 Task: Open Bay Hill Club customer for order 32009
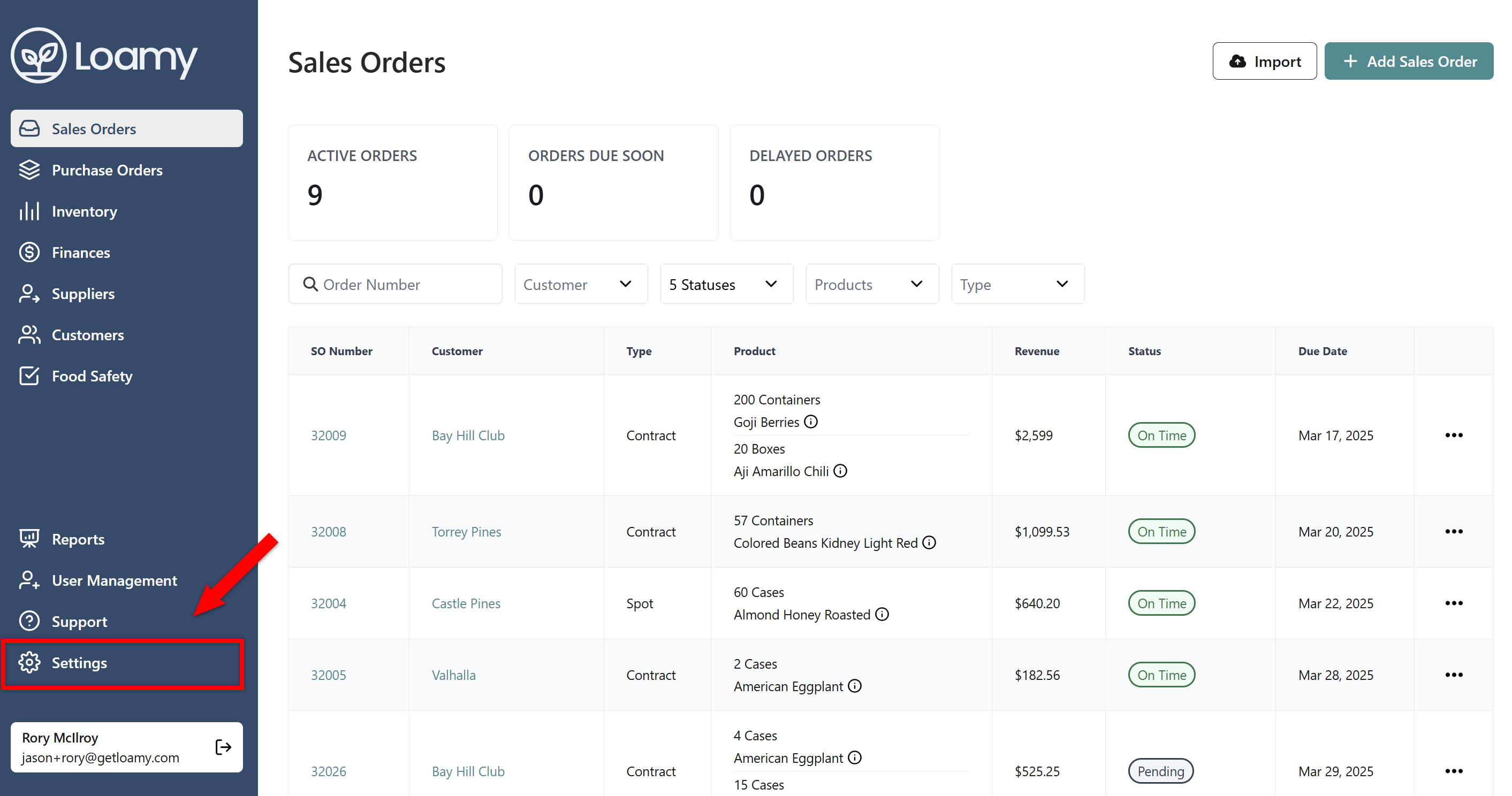click(x=468, y=435)
